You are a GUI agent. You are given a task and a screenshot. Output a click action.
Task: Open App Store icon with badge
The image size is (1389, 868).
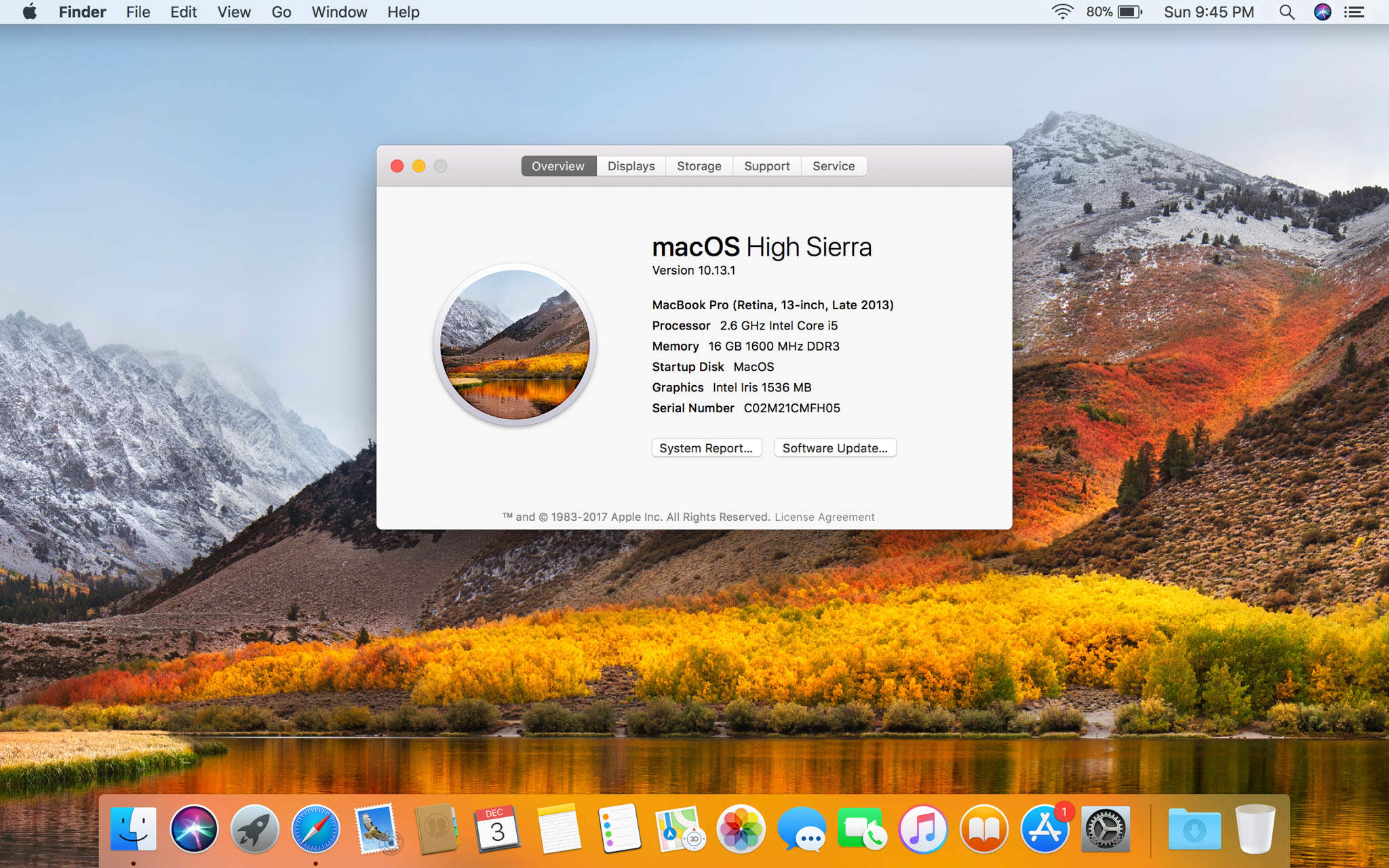pos(1045,829)
